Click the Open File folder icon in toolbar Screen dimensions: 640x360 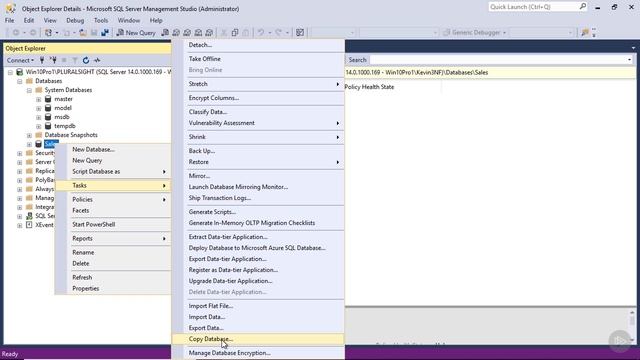tap(83, 33)
